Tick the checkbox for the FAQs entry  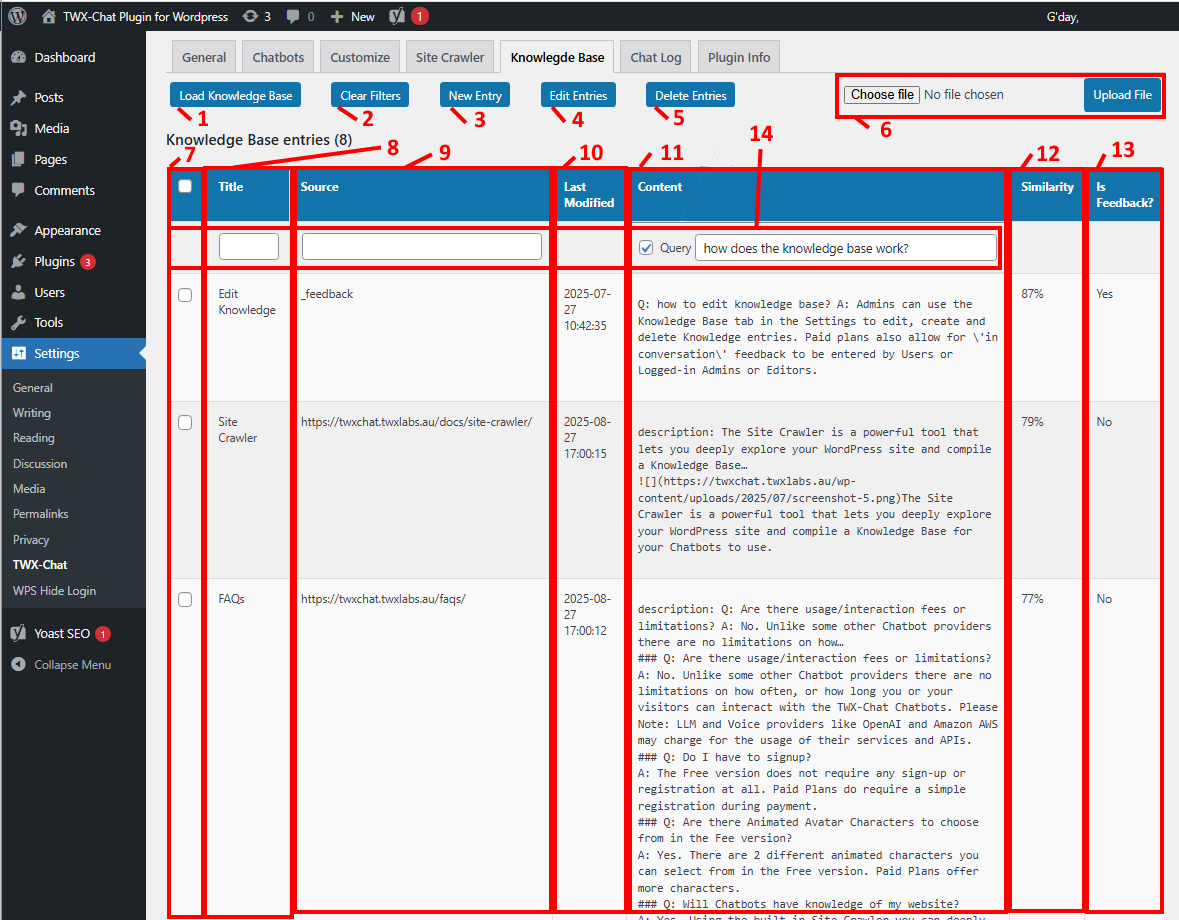185,600
